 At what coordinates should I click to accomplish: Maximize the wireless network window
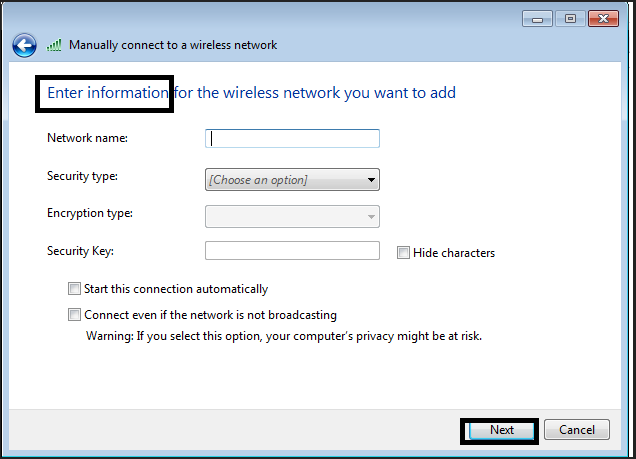click(x=571, y=19)
